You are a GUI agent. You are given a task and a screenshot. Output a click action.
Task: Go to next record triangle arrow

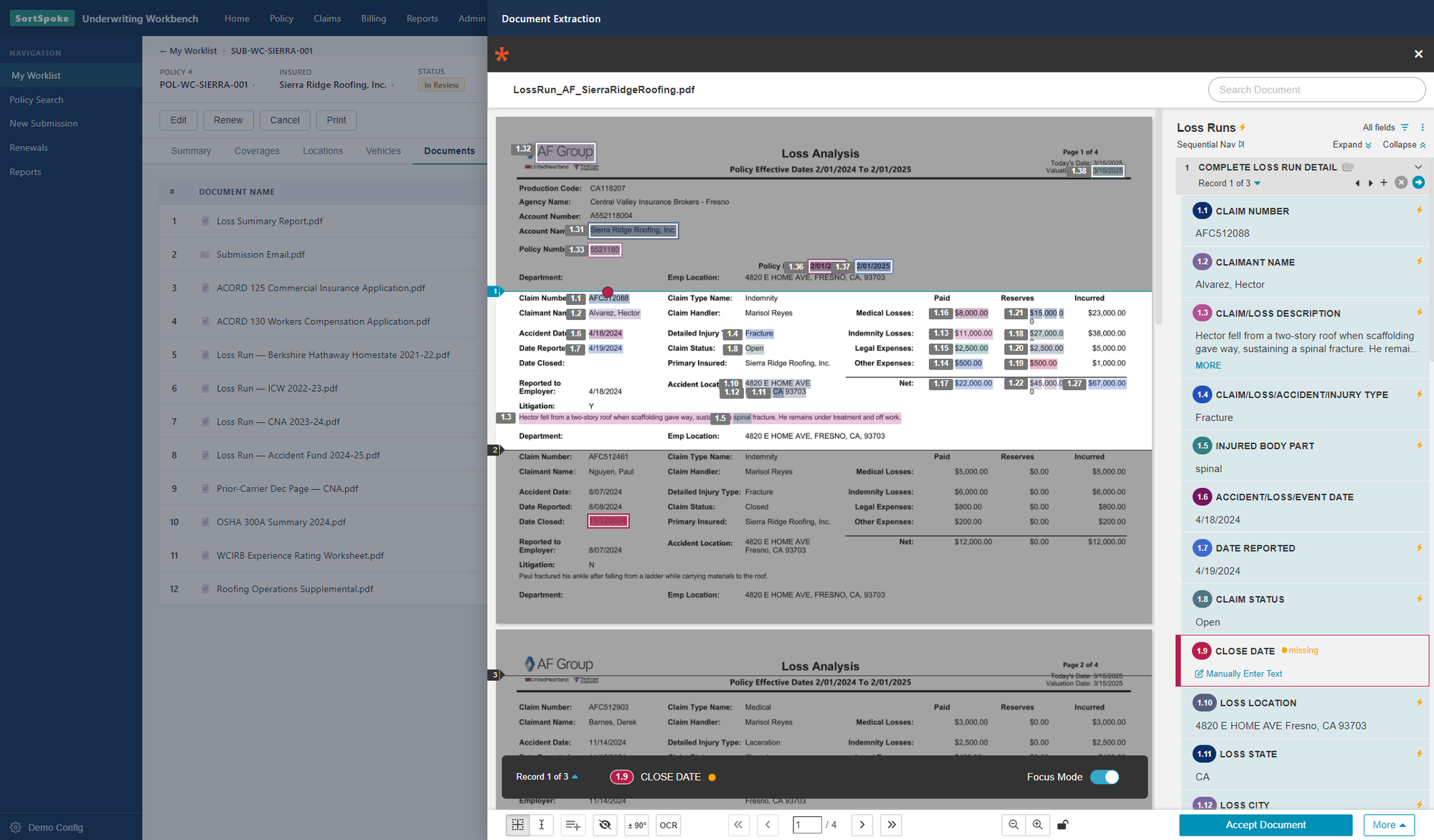tap(1370, 184)
